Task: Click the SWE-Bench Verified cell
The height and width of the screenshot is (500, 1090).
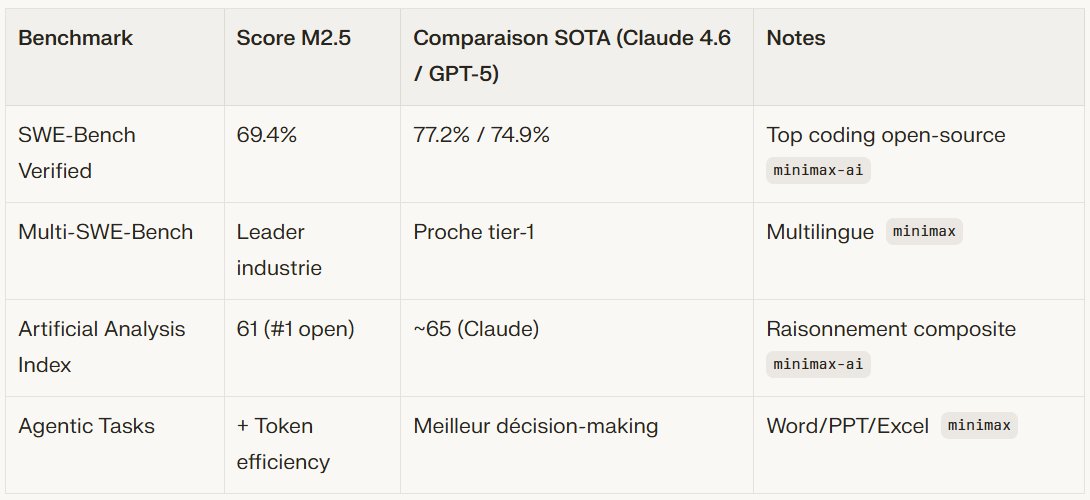Action: pos(76,152)
